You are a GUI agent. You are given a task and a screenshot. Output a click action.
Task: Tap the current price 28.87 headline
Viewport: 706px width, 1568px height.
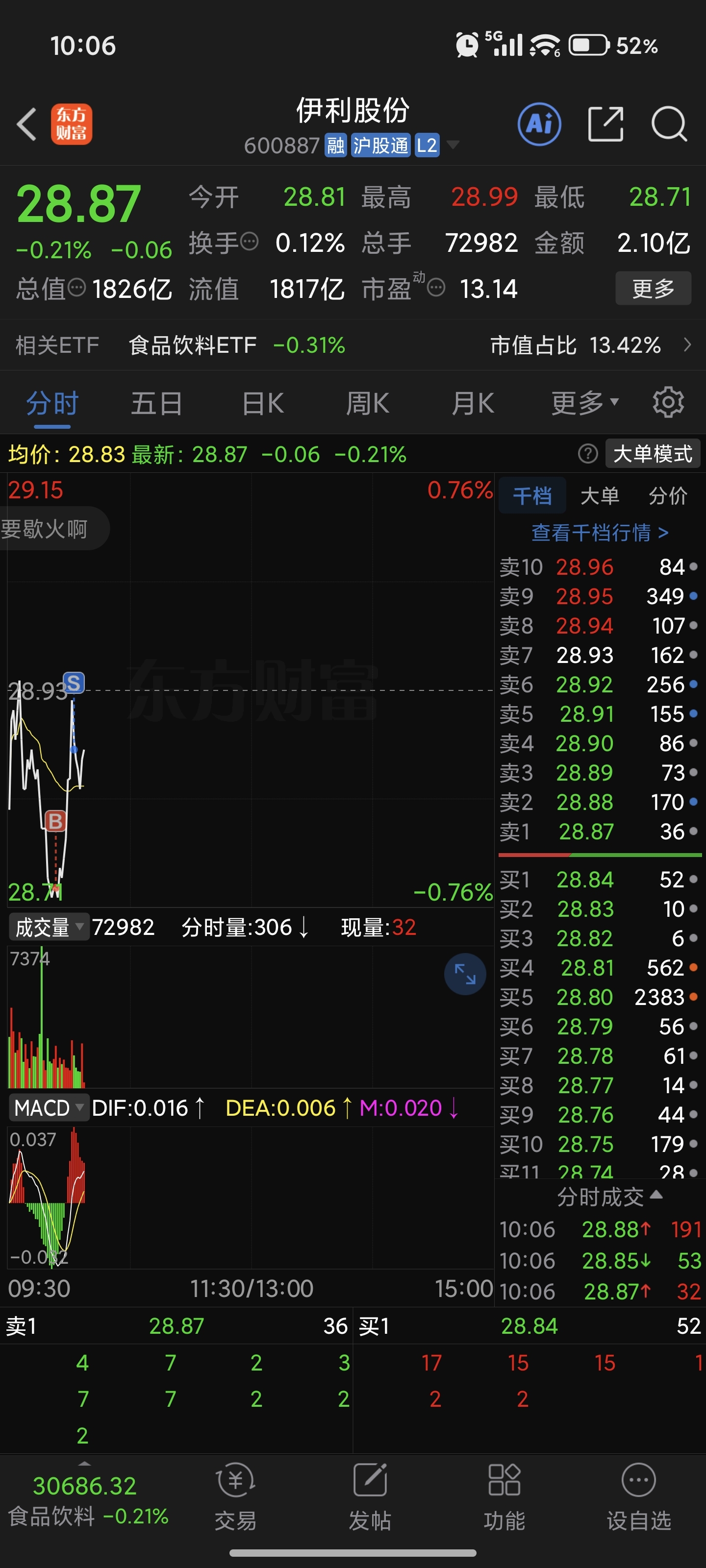pyautogui.click(x=78, y=204)
